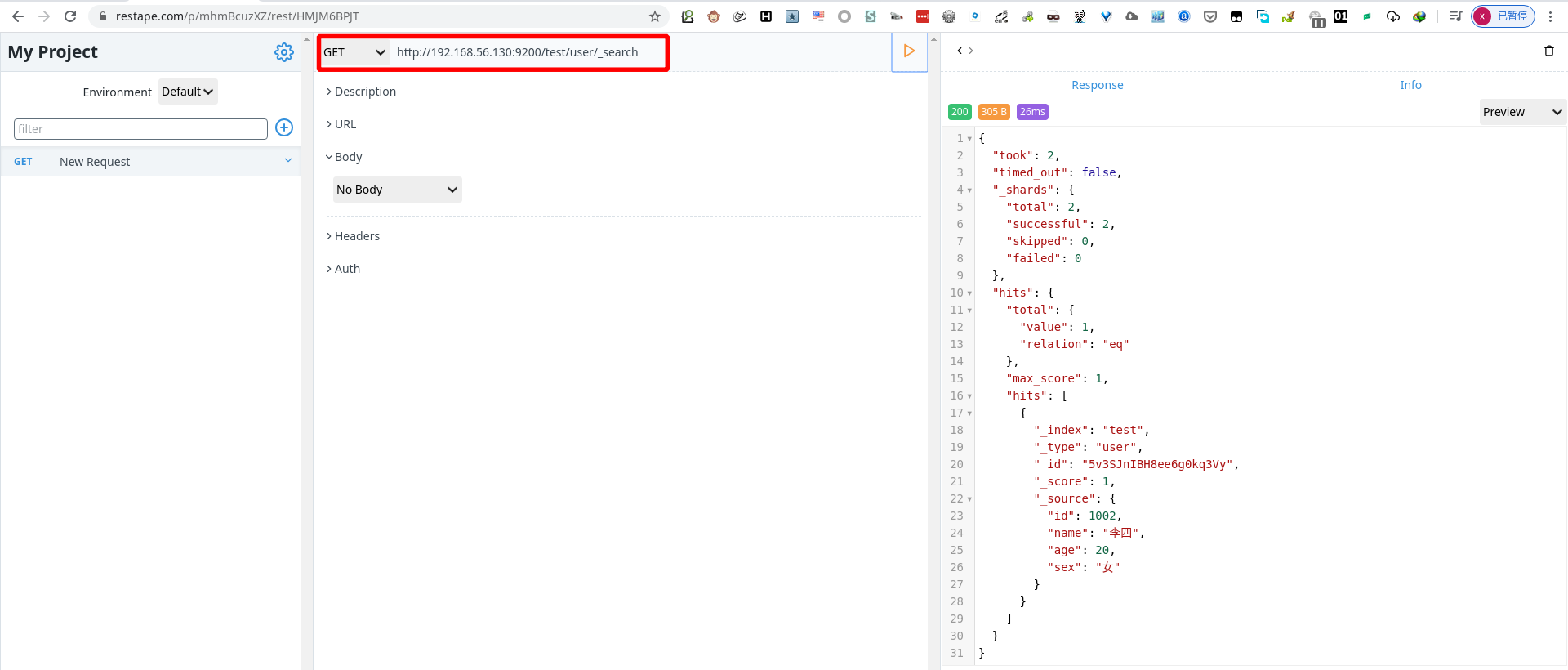Delete response using the trash icon

tap(1549, 51)
